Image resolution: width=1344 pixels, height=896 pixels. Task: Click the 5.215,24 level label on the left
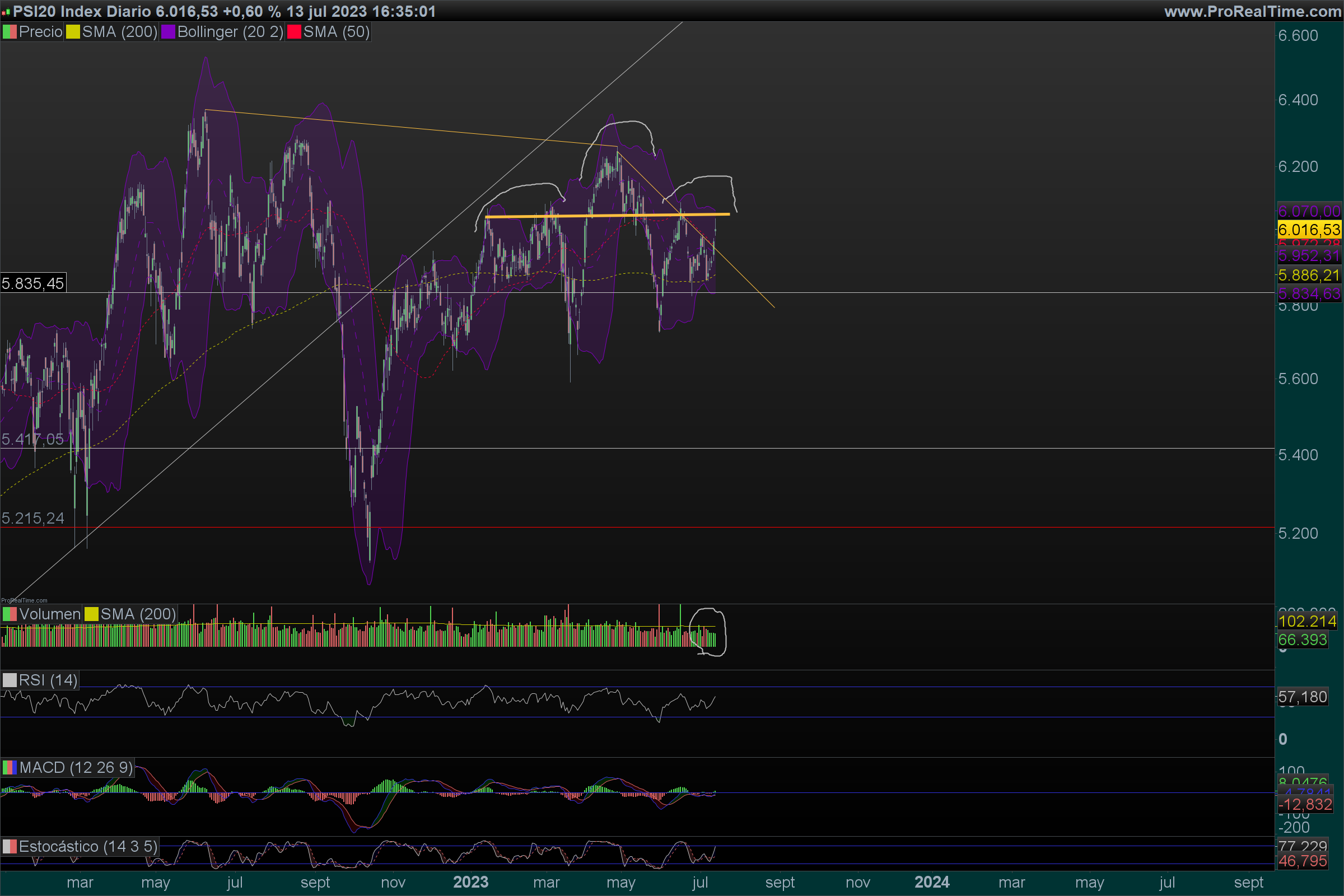[x=32, y=519]
